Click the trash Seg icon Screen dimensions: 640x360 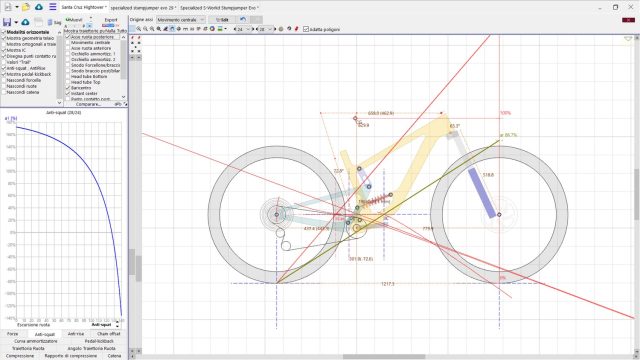54,22
